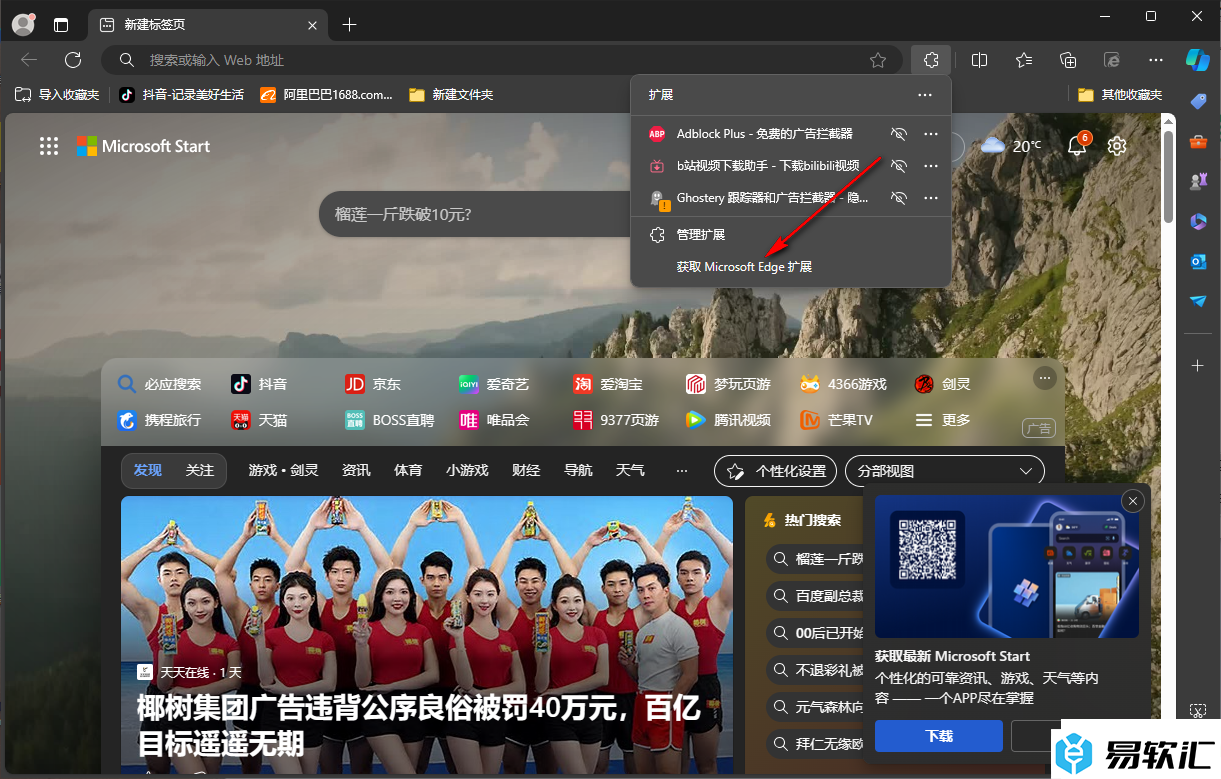Open page settings gear icon
Image resolution: width=1221 pixels, height=779 pixels.
(1117, 146)
